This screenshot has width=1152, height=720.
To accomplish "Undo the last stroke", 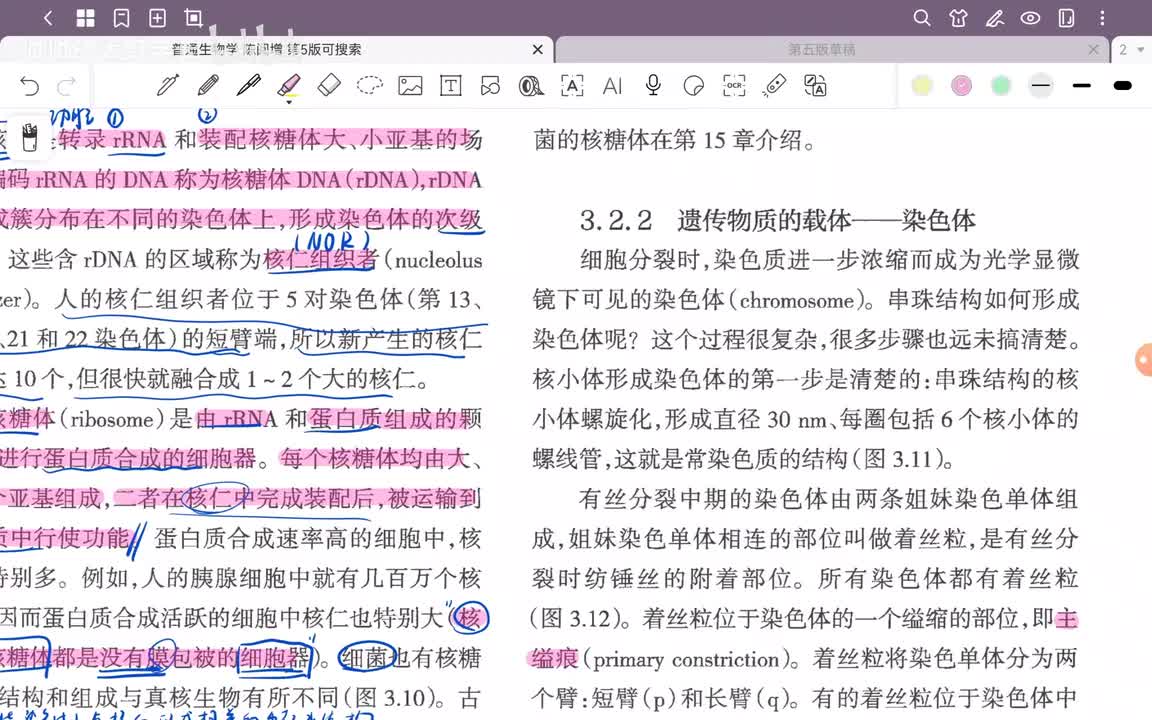I will coord(29,86).
